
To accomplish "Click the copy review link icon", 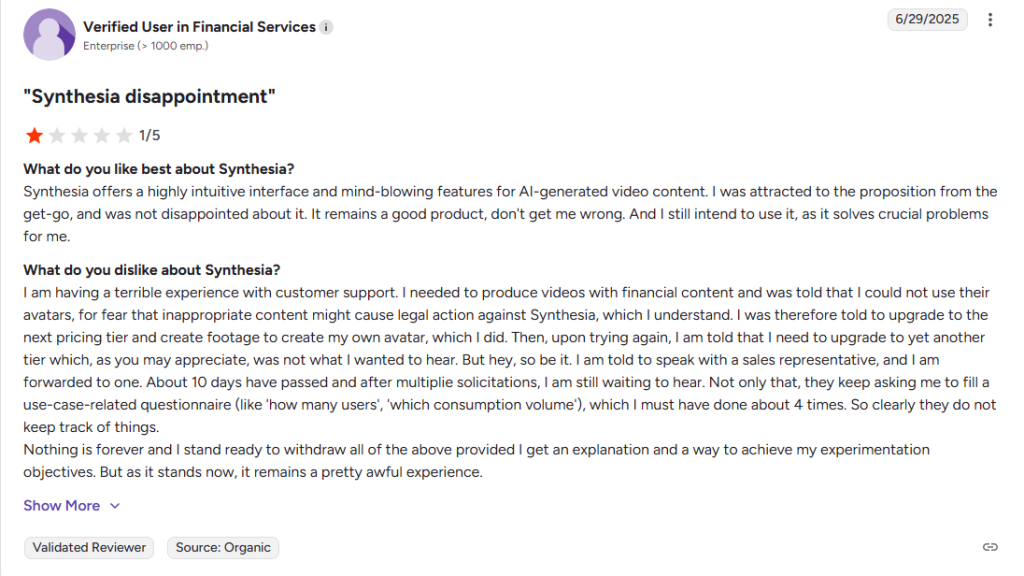I will (x=990, y=547).
